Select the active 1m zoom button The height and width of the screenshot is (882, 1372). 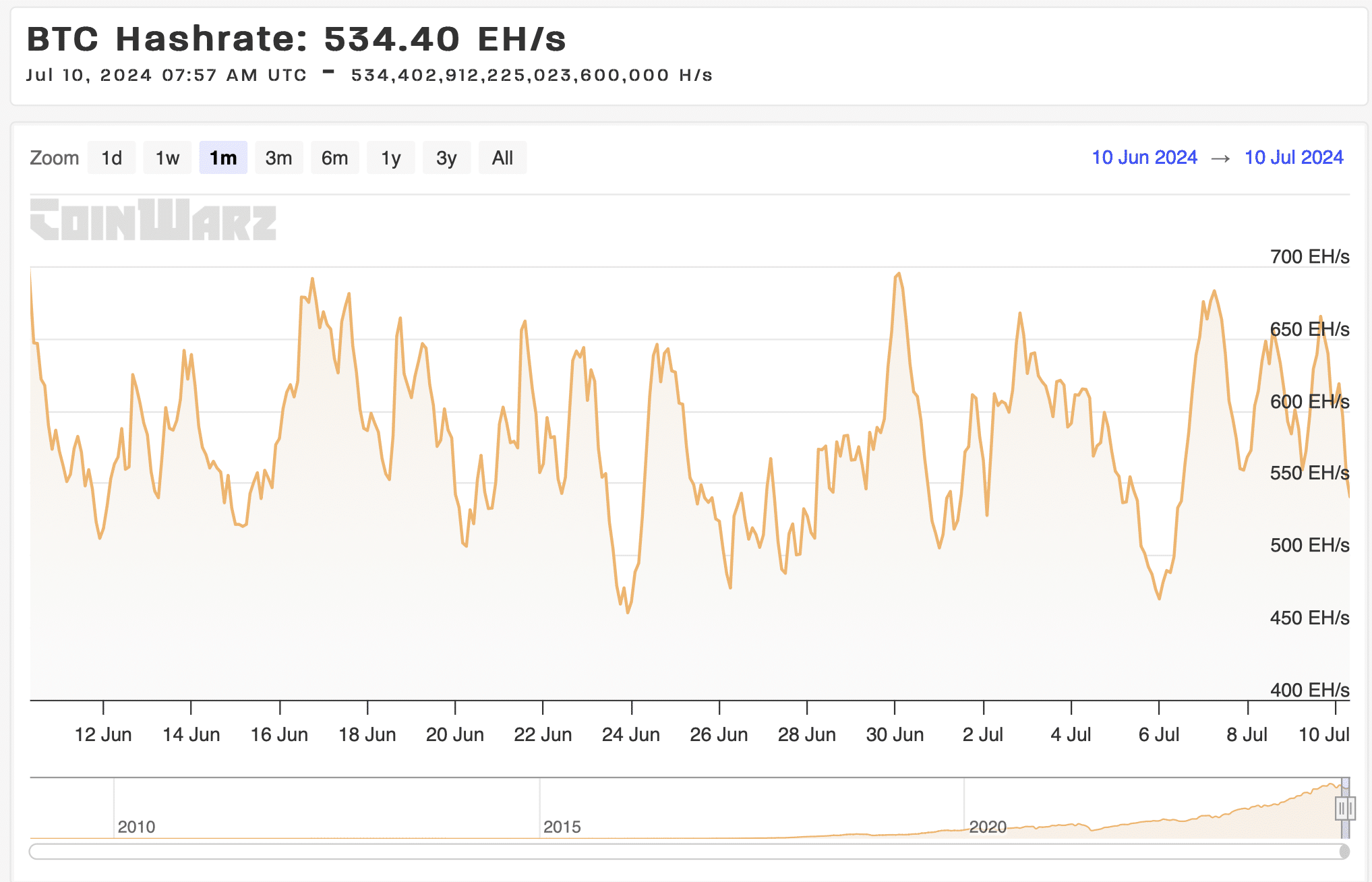223,158
